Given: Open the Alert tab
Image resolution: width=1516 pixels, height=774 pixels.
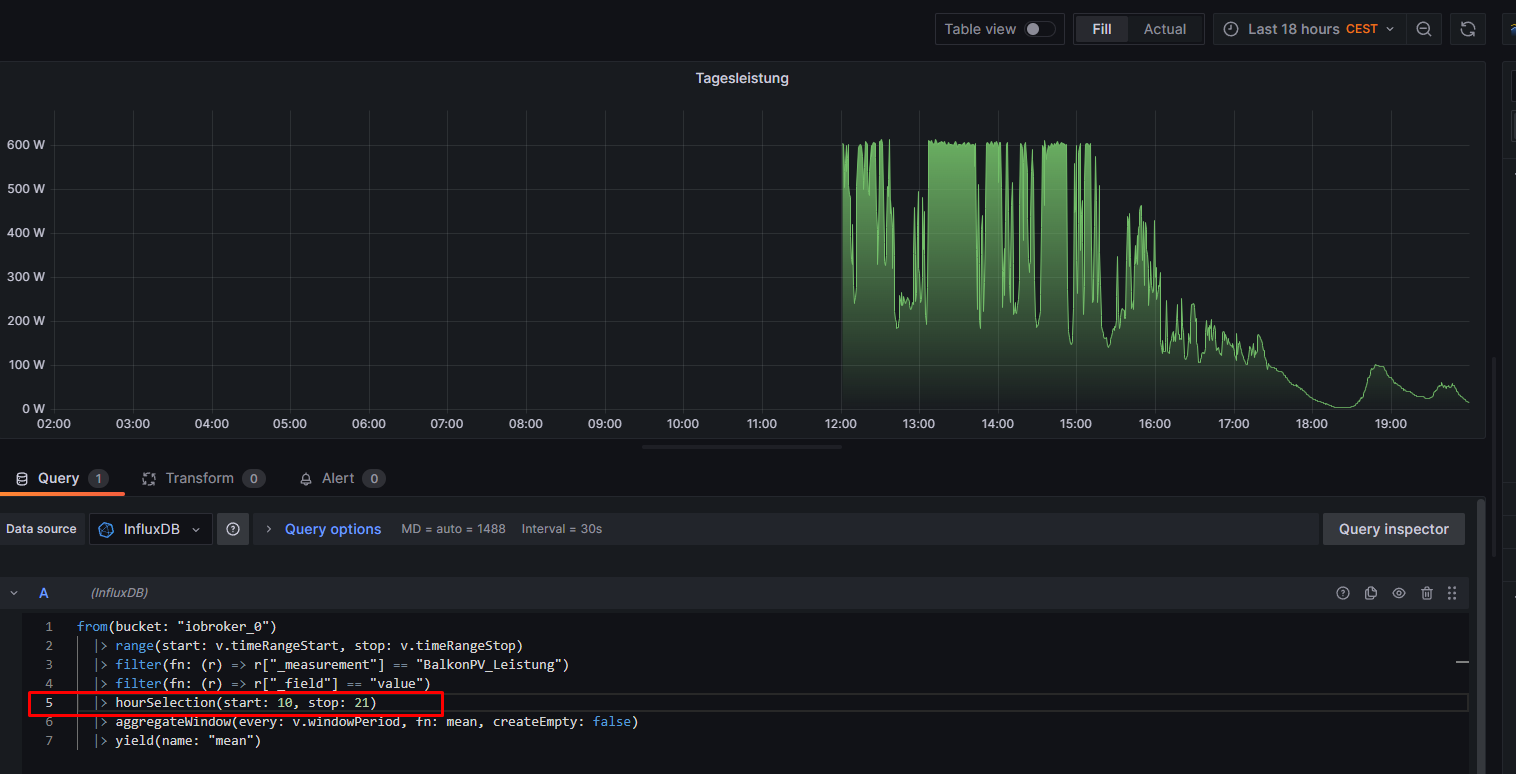Looking at the screenshot, I should pyautogui.click(x=337, y=478).
